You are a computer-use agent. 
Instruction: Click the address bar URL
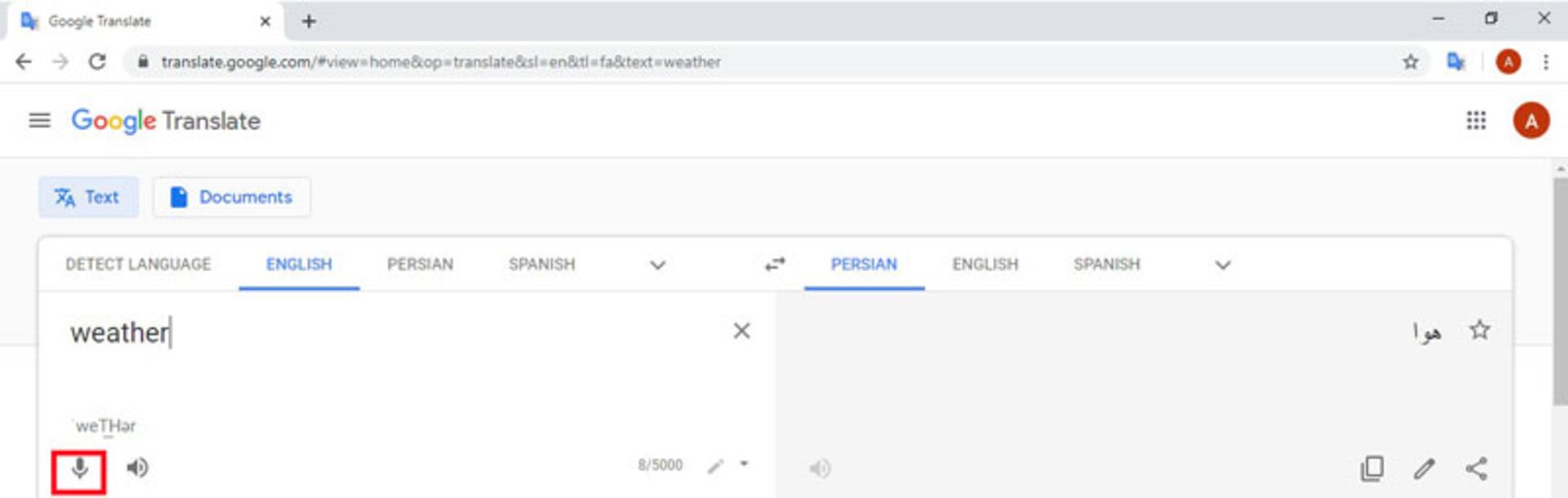coord(441,62)
